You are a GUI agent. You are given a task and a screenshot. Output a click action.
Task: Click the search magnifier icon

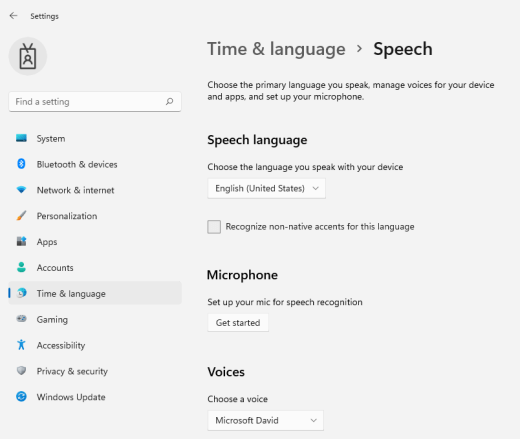click(x=169, y=101)
